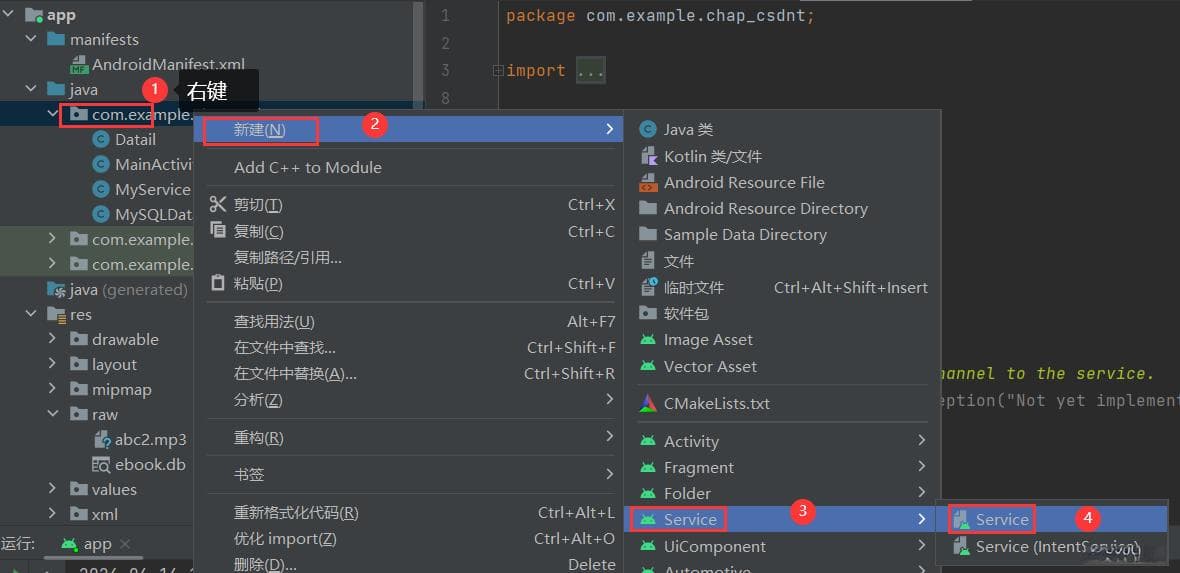Expand the layout folder
Screen dimensions: 1180x573
(x=52, y=364)
